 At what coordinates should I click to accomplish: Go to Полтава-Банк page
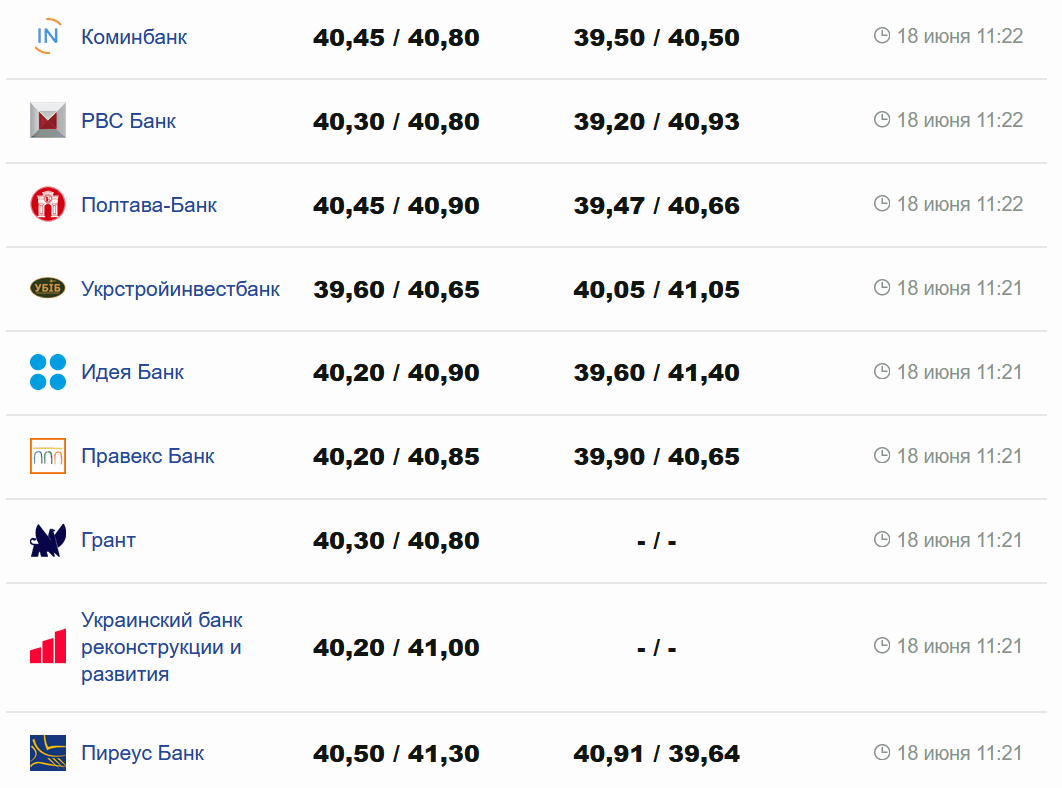149,205
